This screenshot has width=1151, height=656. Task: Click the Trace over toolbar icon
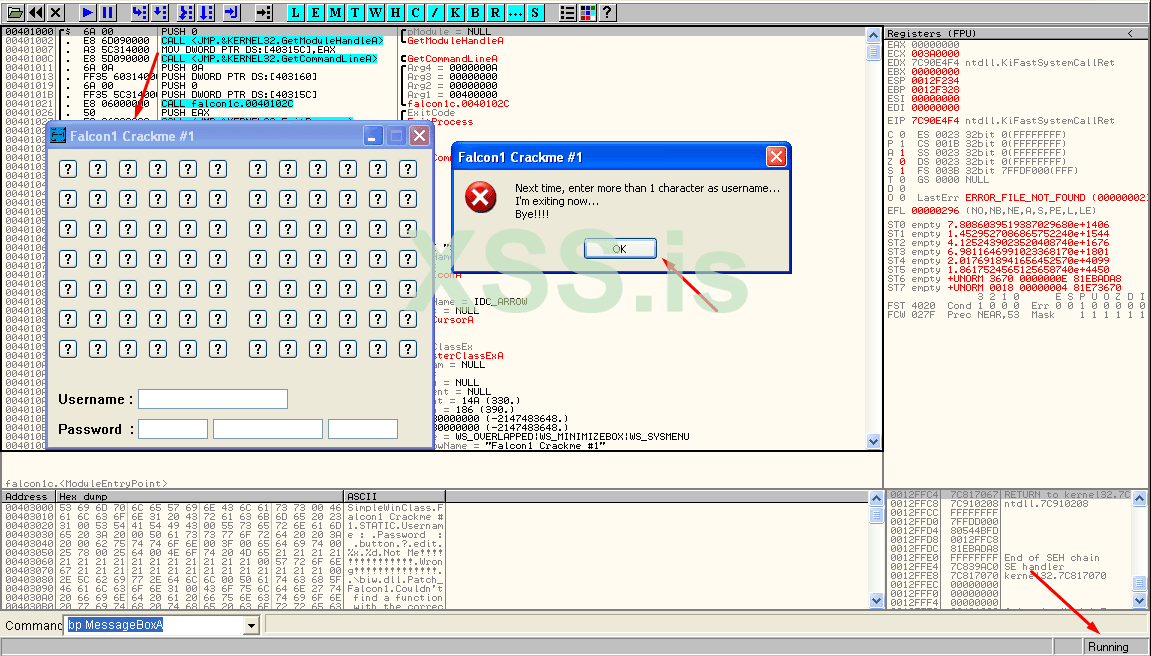pos(207,12)
